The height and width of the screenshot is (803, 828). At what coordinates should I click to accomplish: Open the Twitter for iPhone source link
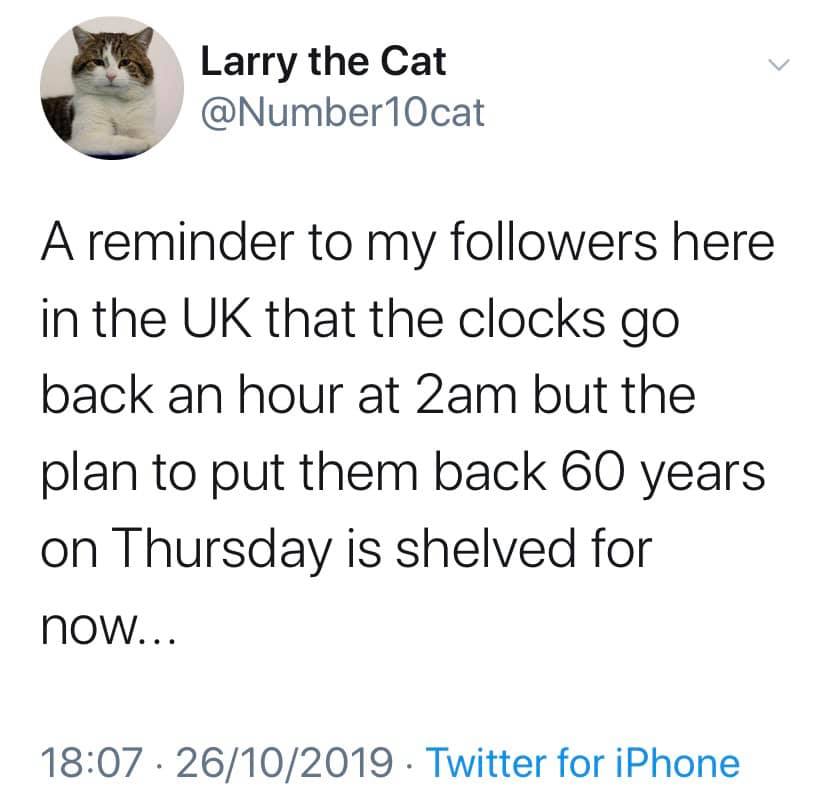(585, 763)
